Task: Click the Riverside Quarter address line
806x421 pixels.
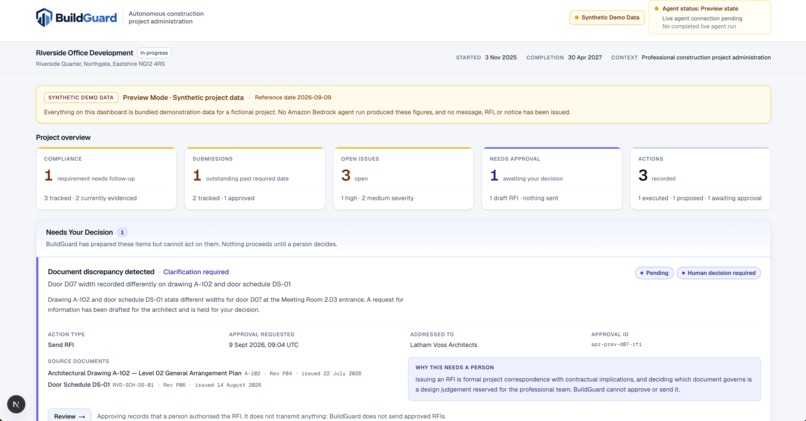Action: (x=100, y=64)
